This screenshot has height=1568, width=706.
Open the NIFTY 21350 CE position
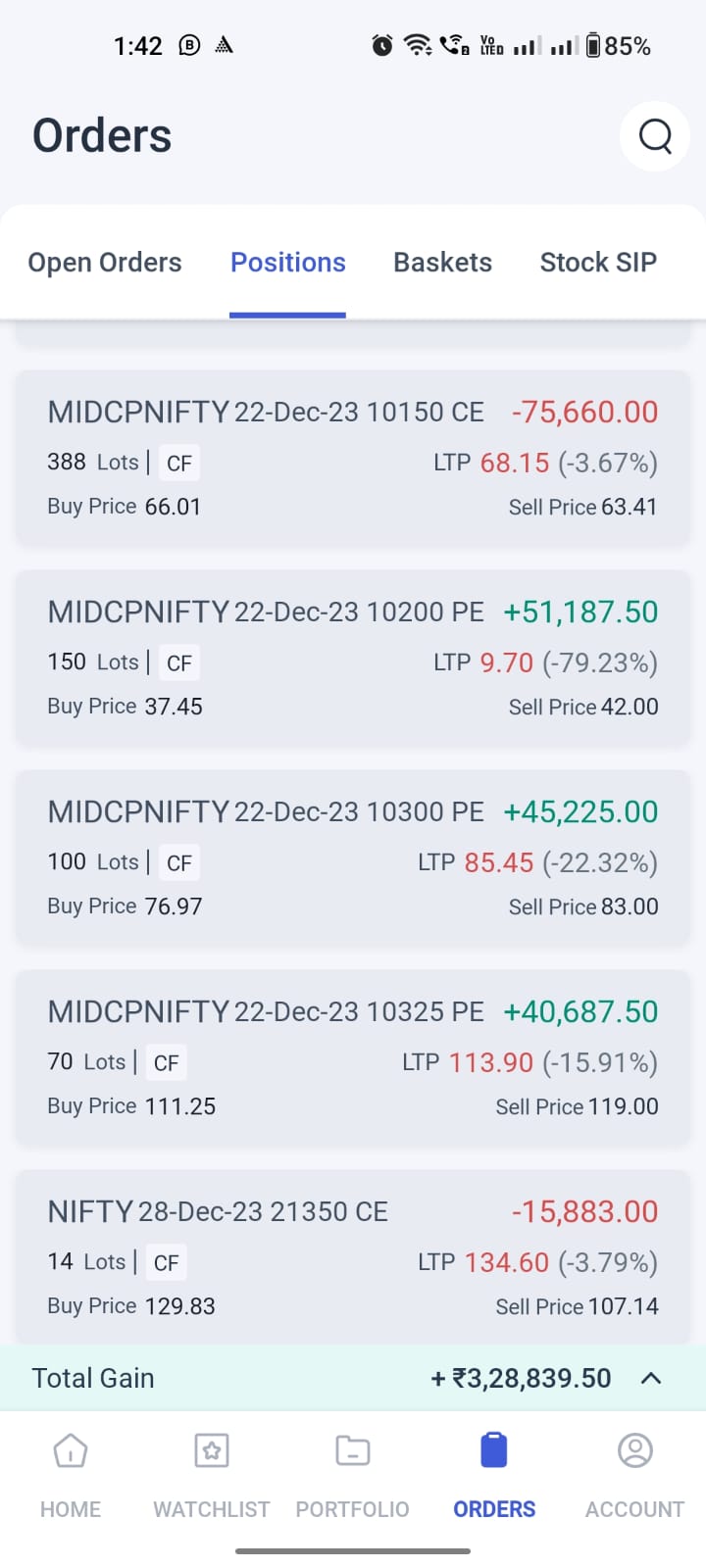tap(353, 1258)
